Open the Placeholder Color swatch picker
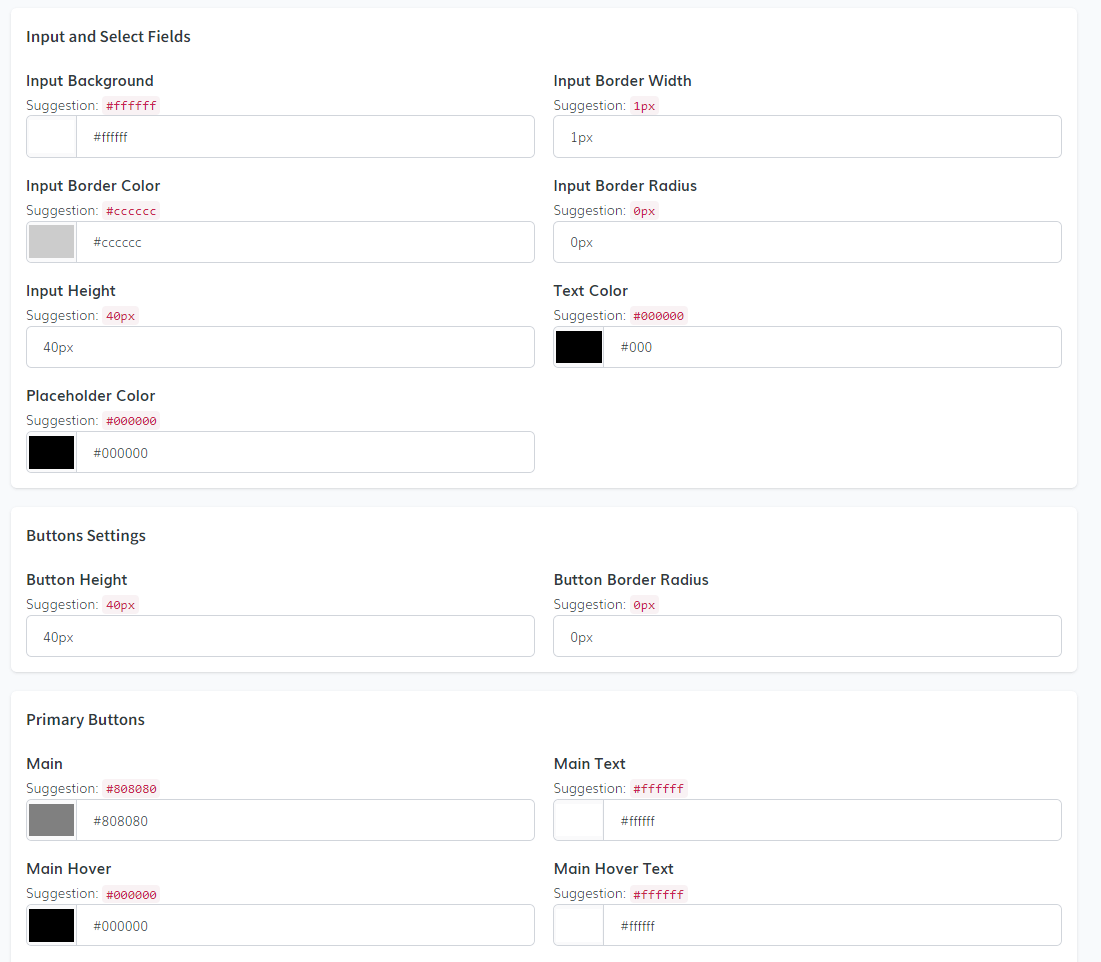Screen dimensions: 1101x962 52,452
